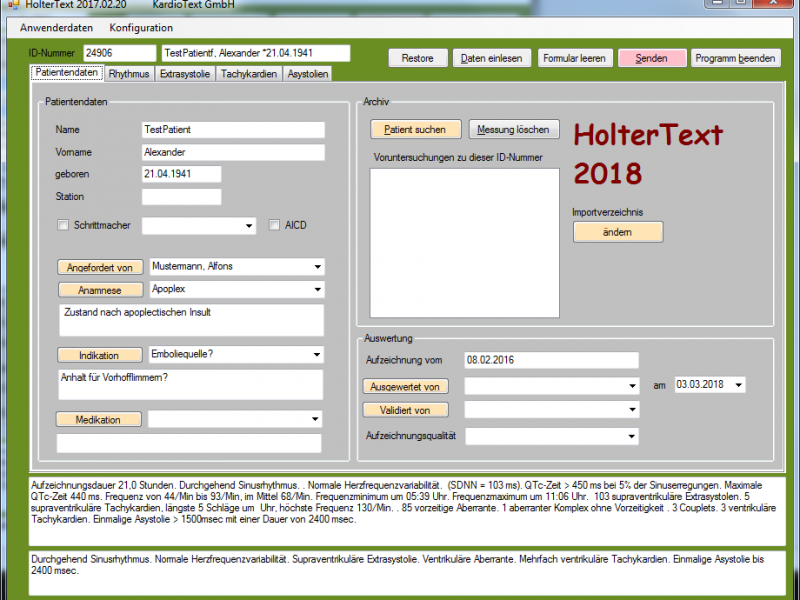Click the Voruntersuchungen list box
The width and height of the screenshot is (800, 600).
(465, 243)
